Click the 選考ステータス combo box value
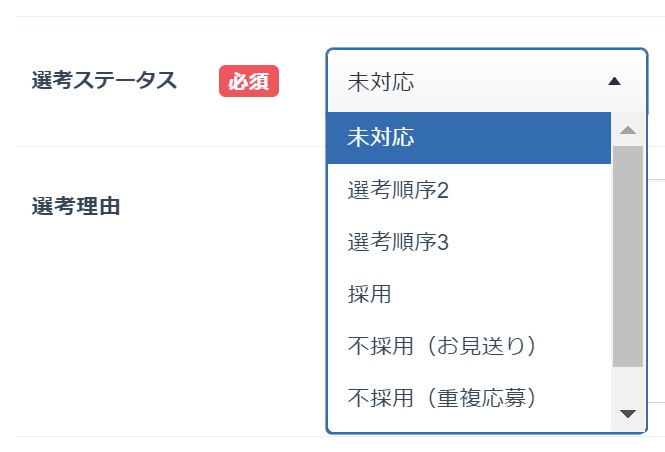Viewport: 665px width, 452px height. (380, 82)
